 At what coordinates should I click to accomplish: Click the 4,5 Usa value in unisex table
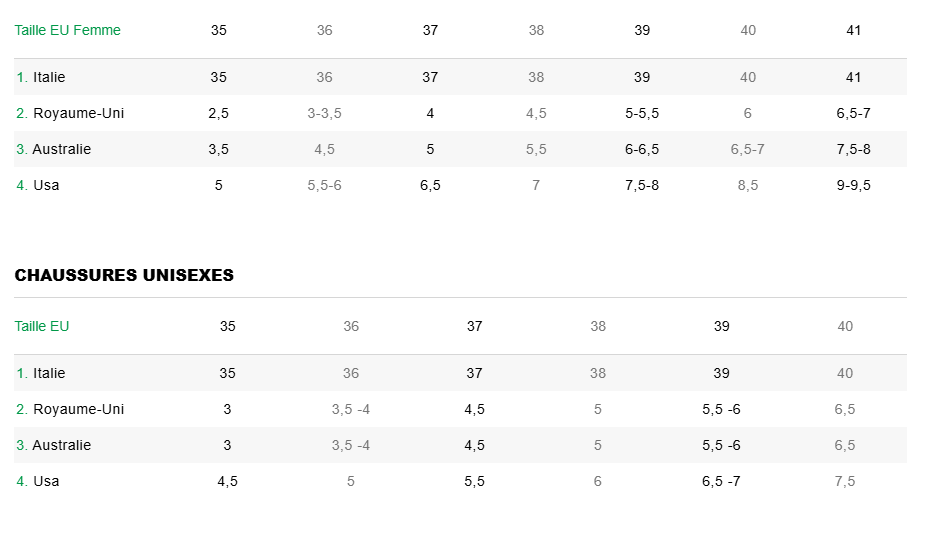(227, 481)
